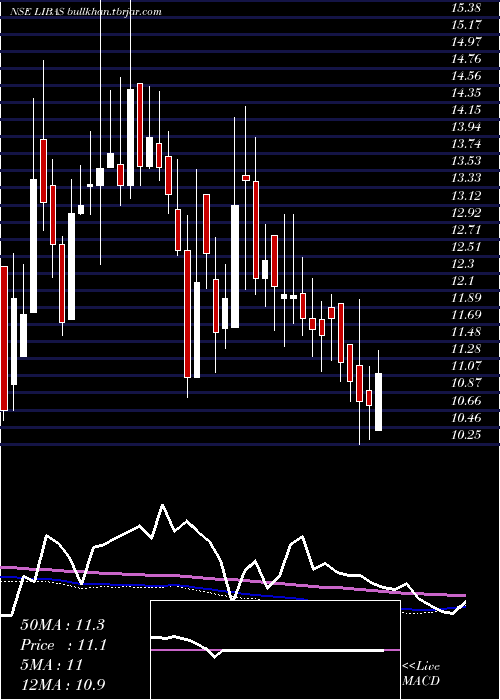The width and height of the screenshot is (500, 700).
Task: Click the 12MA : 10.9 readout
Action: [x=63, y=684]
